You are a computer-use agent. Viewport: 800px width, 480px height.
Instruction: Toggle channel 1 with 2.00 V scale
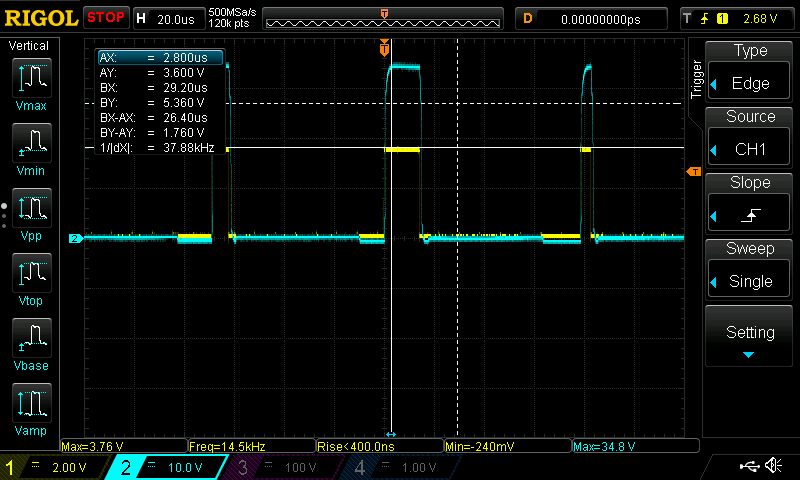click(55, 467)
